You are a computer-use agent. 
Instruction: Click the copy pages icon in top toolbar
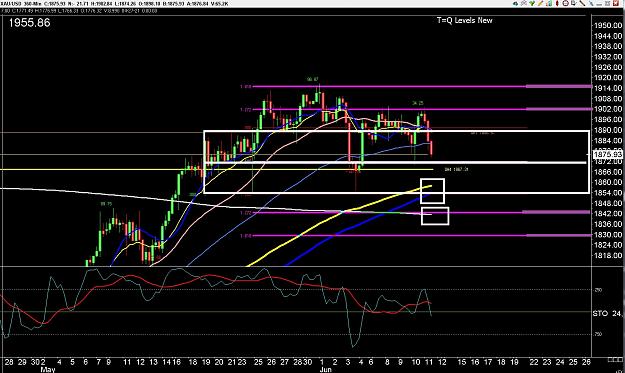(x=574, y=3)
